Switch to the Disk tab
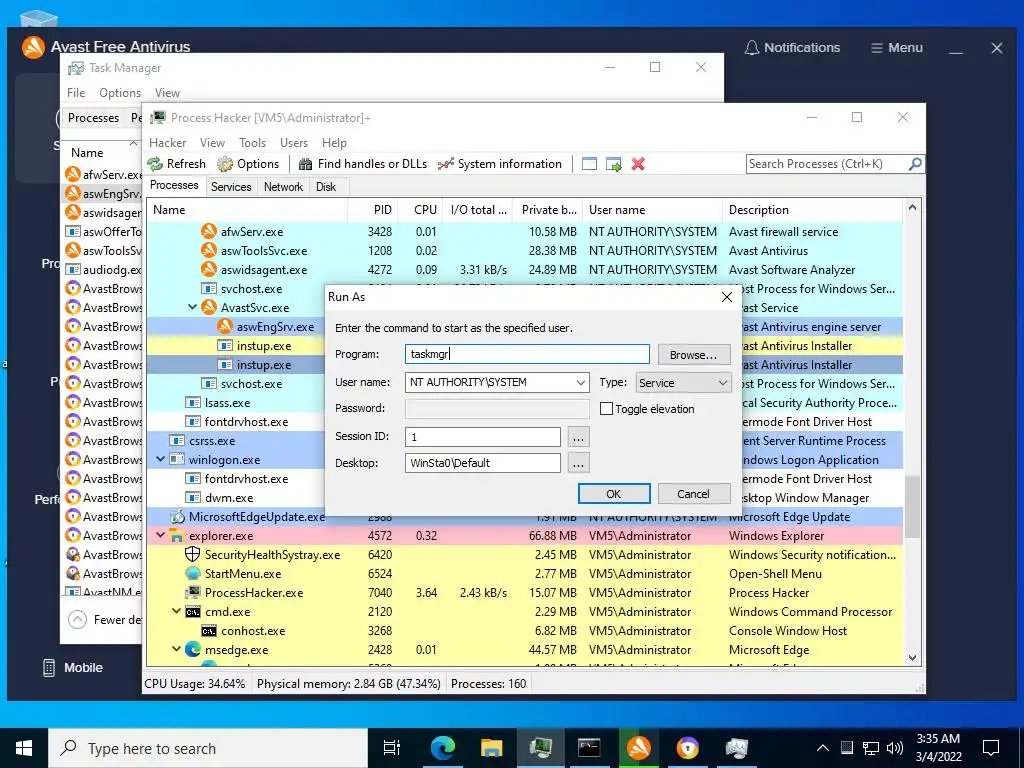This screenshot has height=768, width=1024. pos(326,187)
